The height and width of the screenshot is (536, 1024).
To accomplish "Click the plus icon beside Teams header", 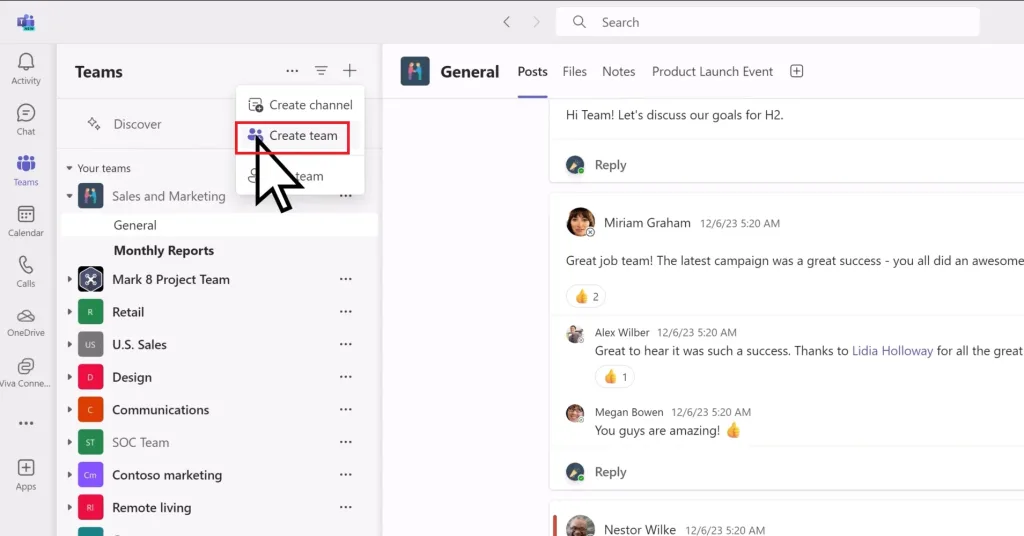I will [349, 71].
